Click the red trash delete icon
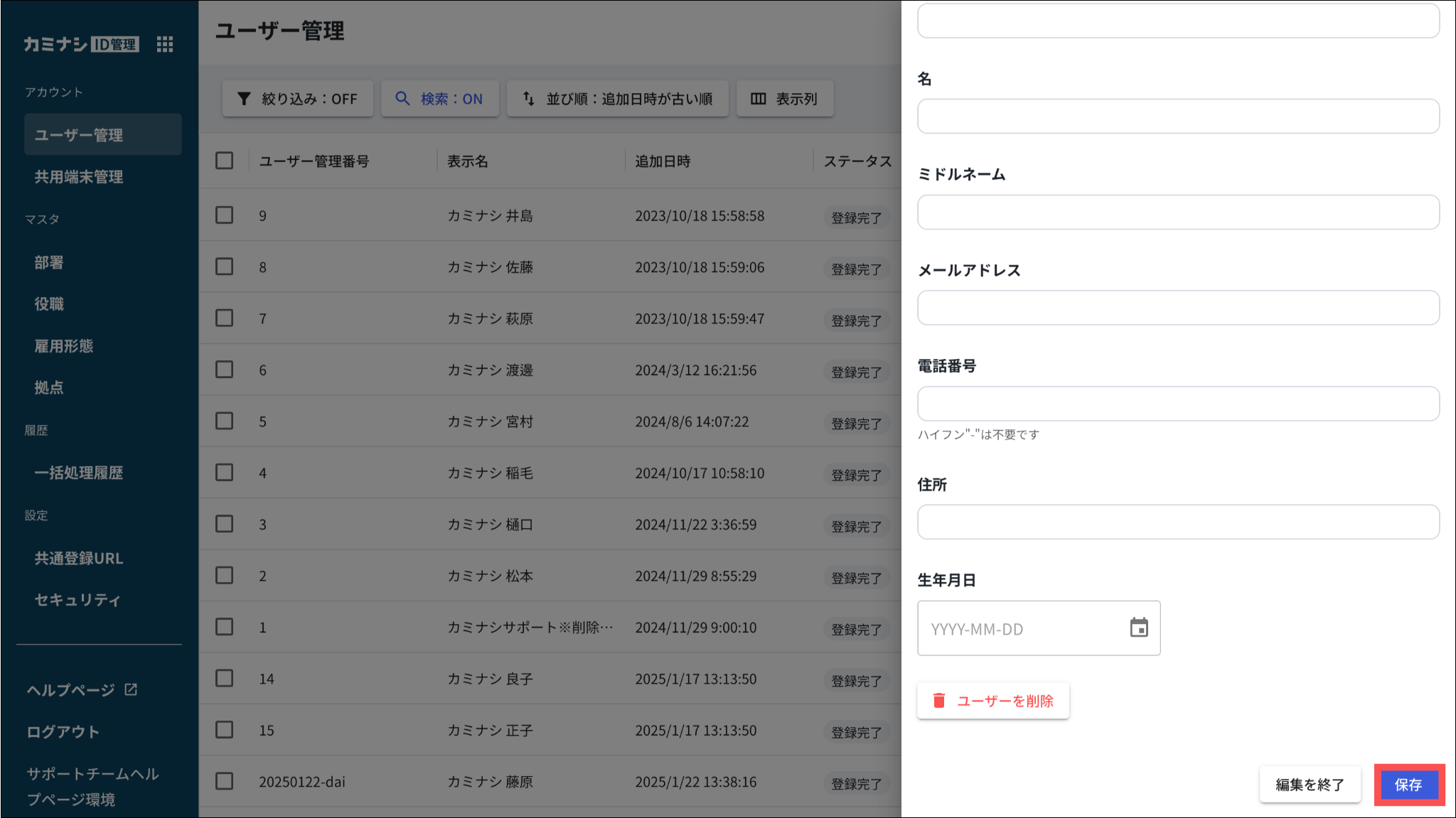1456x818 pixels. coord(939,701)
